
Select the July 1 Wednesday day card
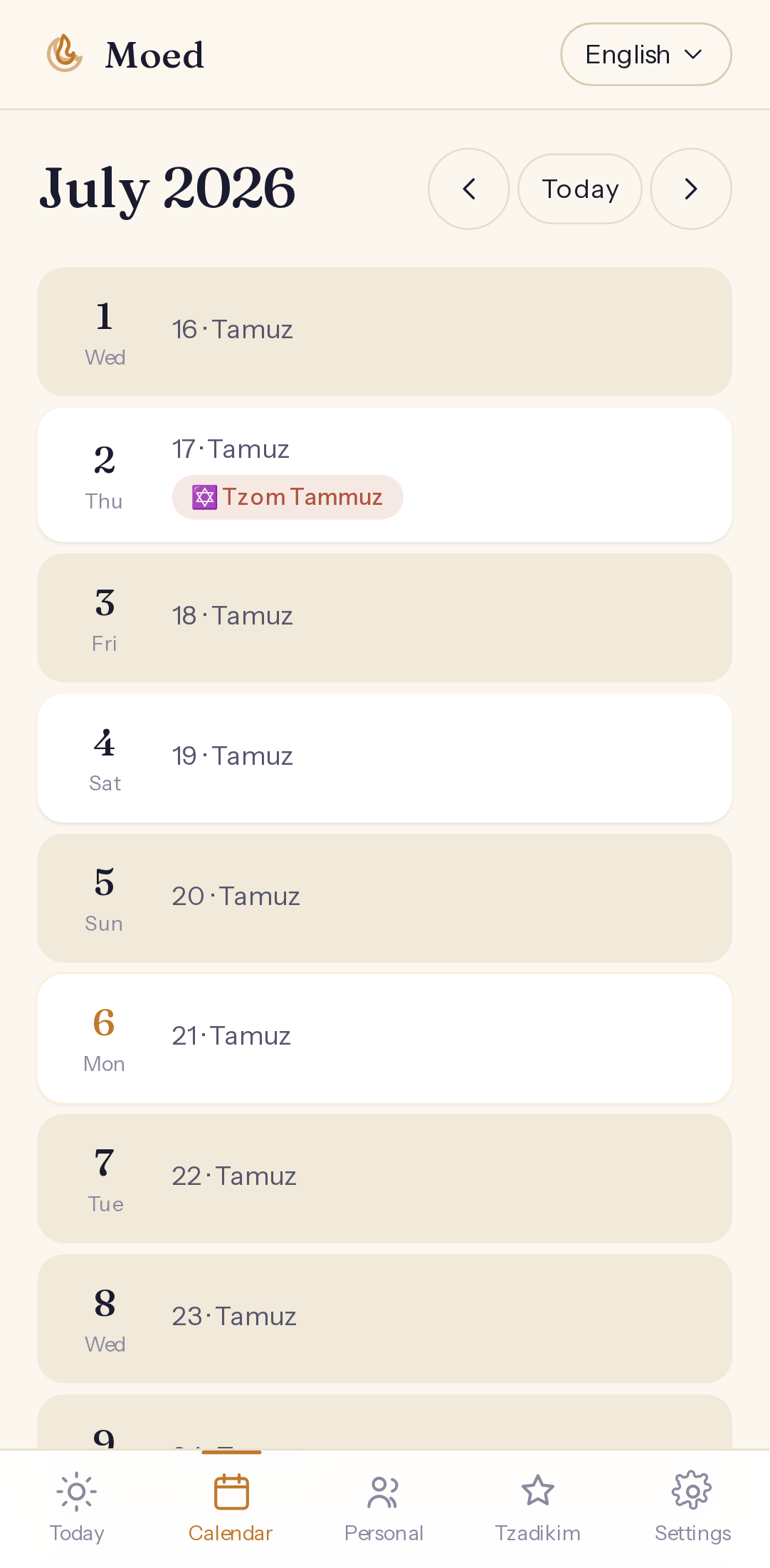(x=384, y=332)
